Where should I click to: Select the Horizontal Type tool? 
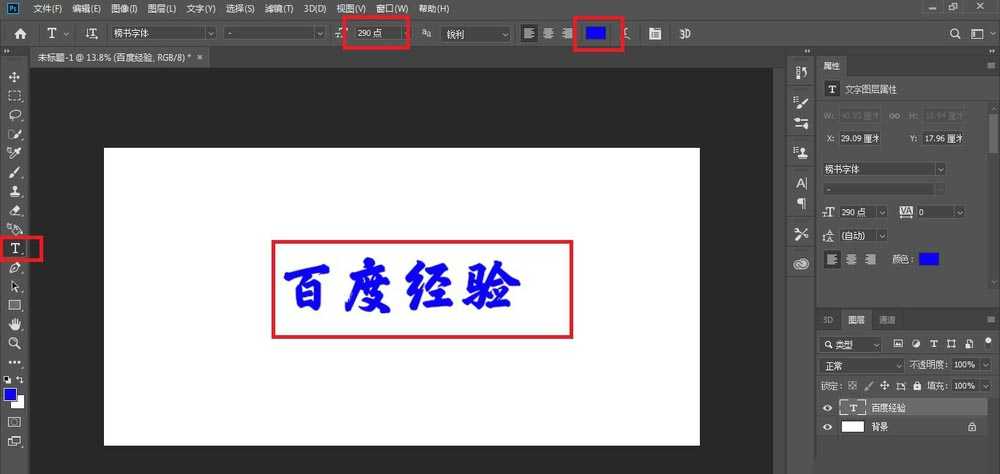(x=15, y=248)
